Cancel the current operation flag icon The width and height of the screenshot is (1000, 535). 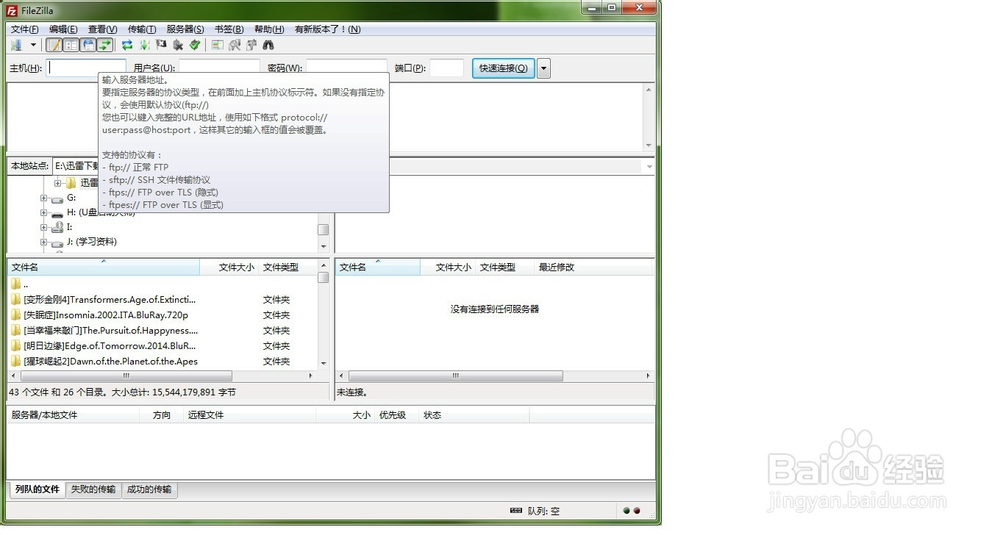161,45
